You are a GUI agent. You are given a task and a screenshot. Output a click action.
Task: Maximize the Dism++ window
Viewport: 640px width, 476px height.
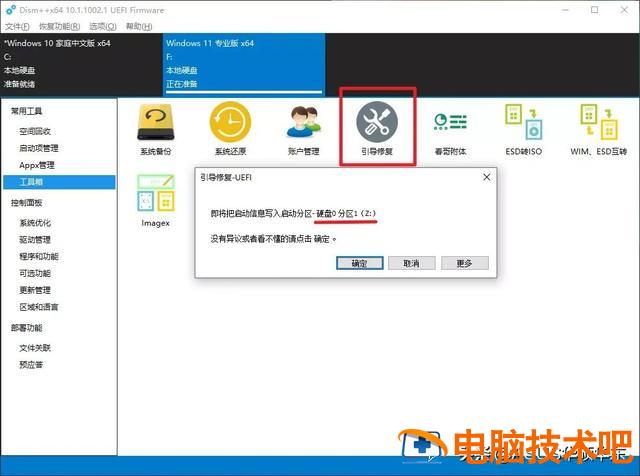[x=595, y=10]
